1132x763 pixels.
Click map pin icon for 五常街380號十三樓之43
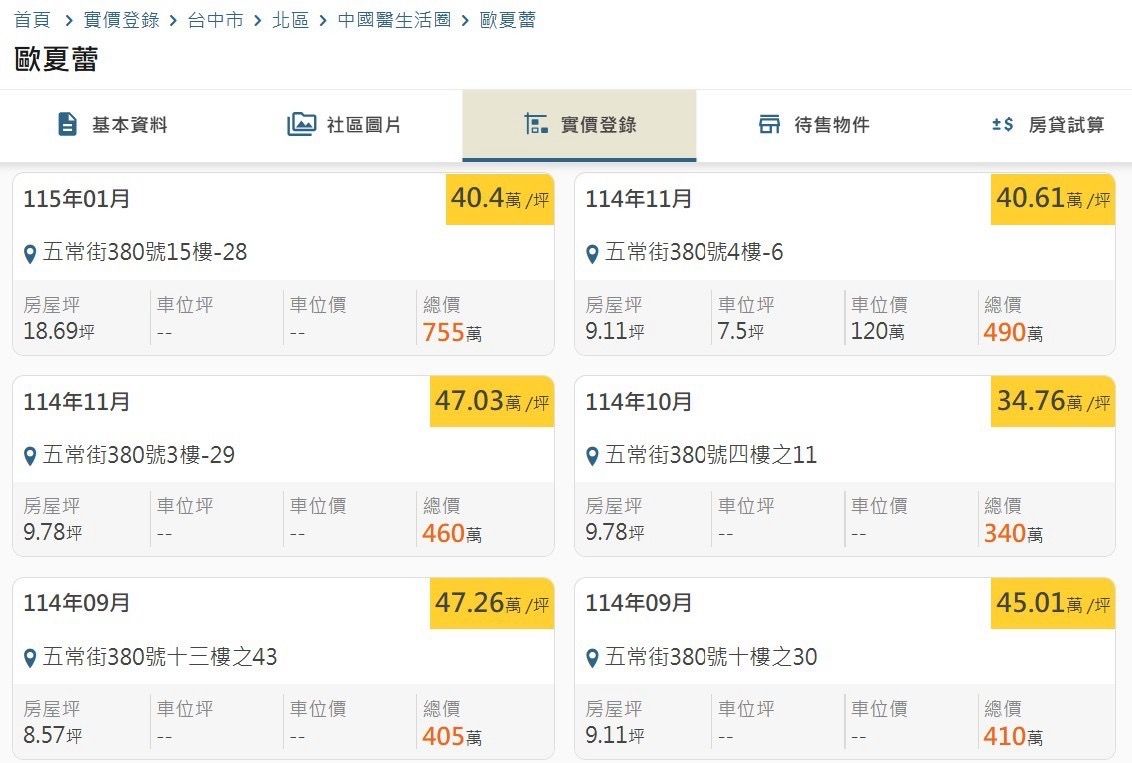click(30, 658)
